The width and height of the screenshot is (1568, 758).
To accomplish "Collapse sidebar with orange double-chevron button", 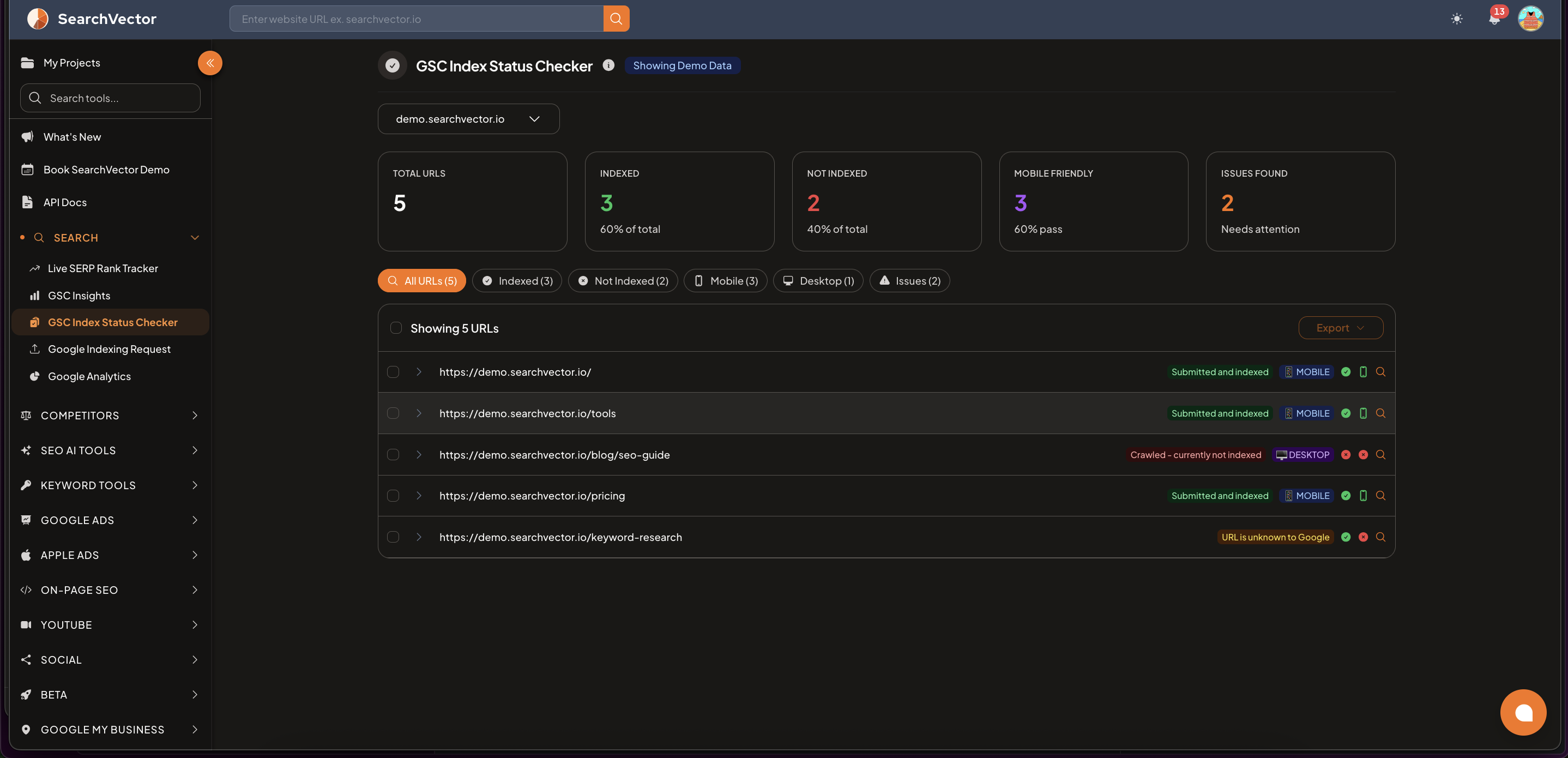I will (210, 63).
